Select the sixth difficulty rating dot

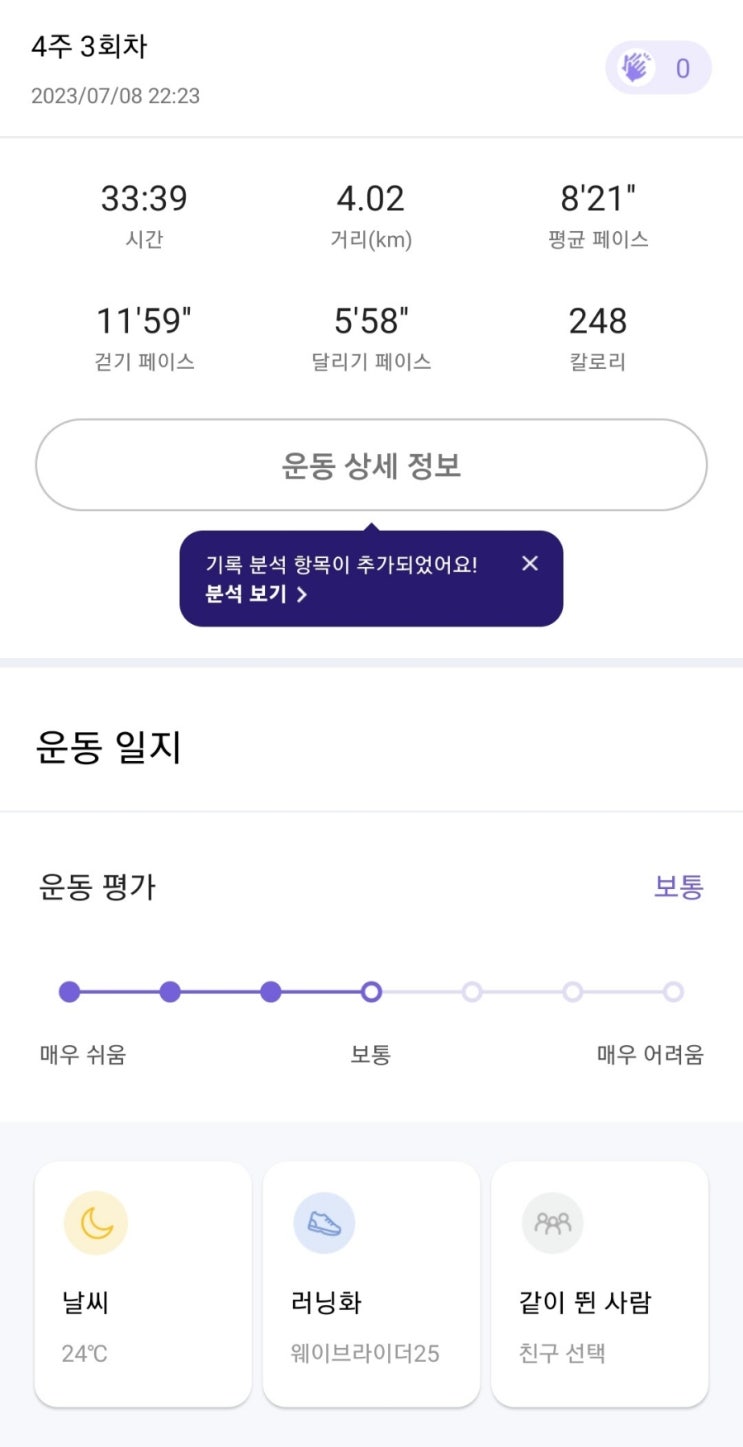pyautogui.click(x=572, y=992)
